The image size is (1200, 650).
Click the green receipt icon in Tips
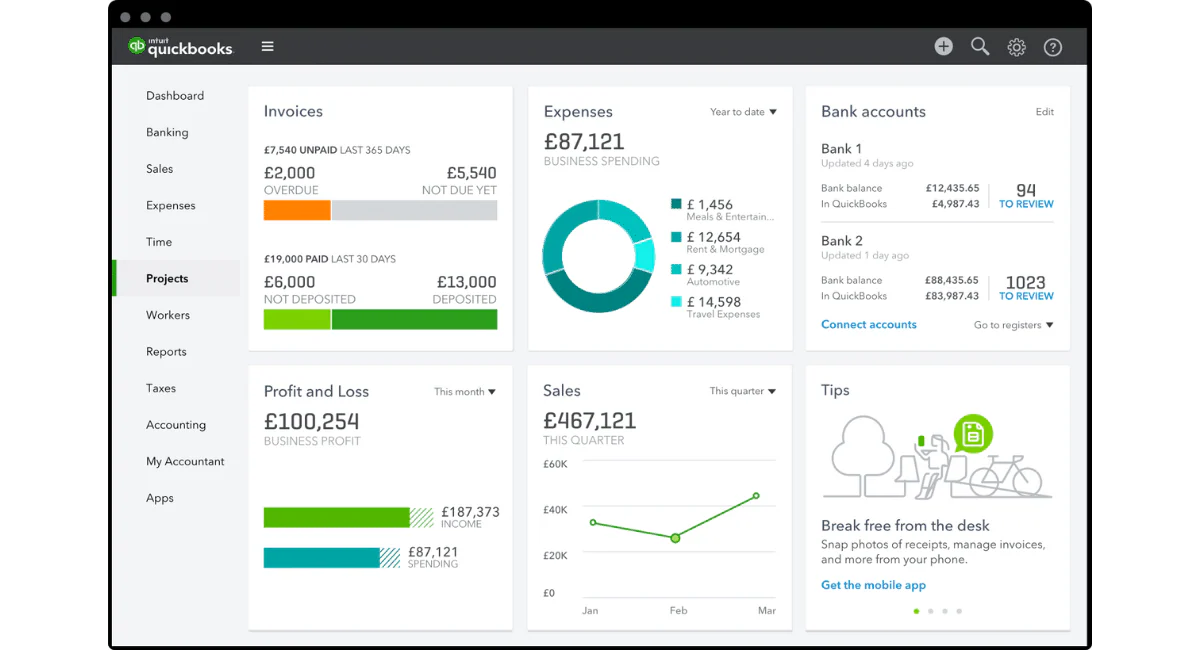tap(972, 434)
